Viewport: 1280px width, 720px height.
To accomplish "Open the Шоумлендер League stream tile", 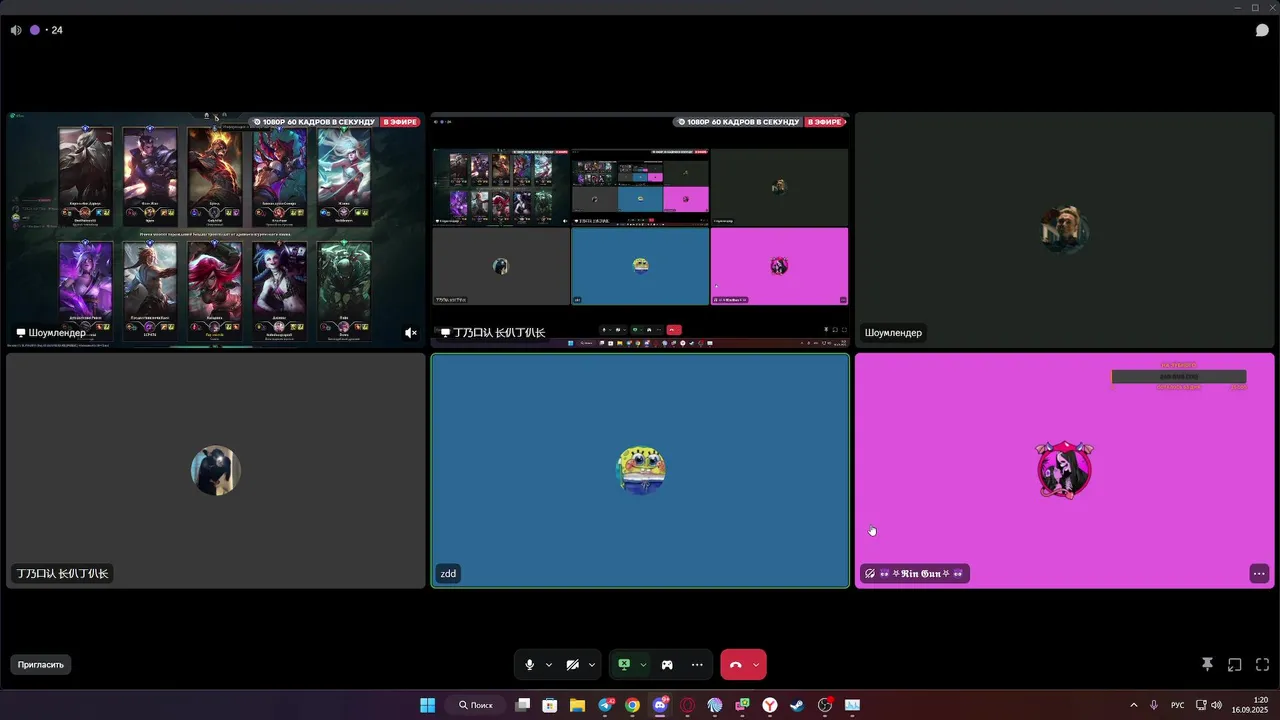I will tap(215, 229).
